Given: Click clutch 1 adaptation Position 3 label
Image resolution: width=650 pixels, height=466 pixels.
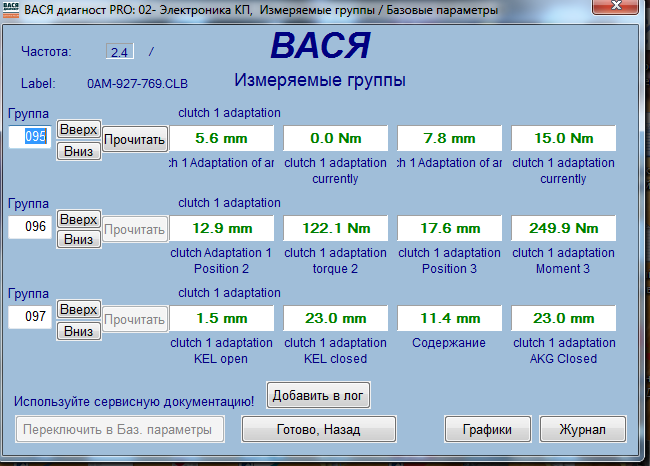Looking at the screenshot, I should tap(449, 260).
